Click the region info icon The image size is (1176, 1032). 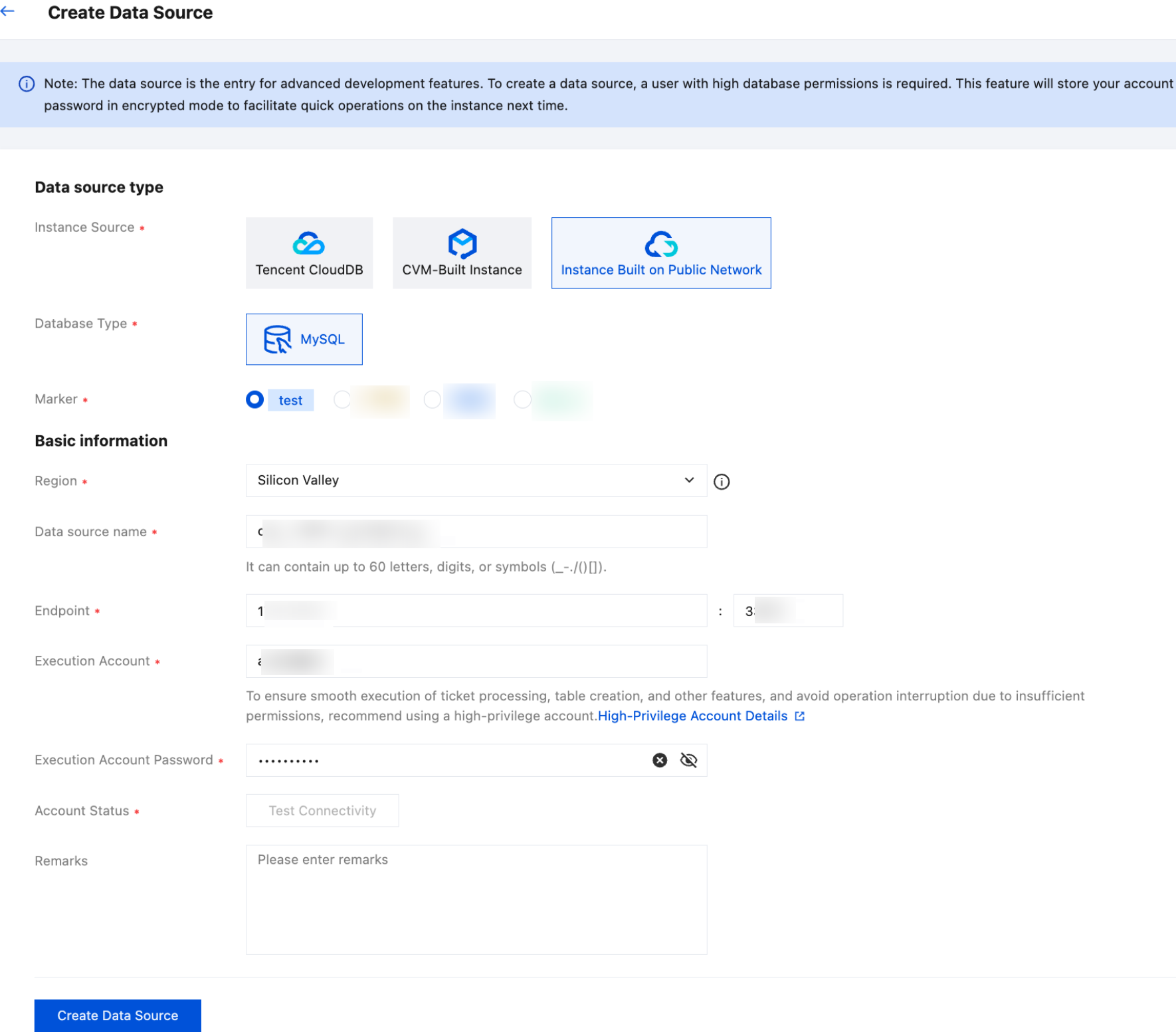pos(722,482)
